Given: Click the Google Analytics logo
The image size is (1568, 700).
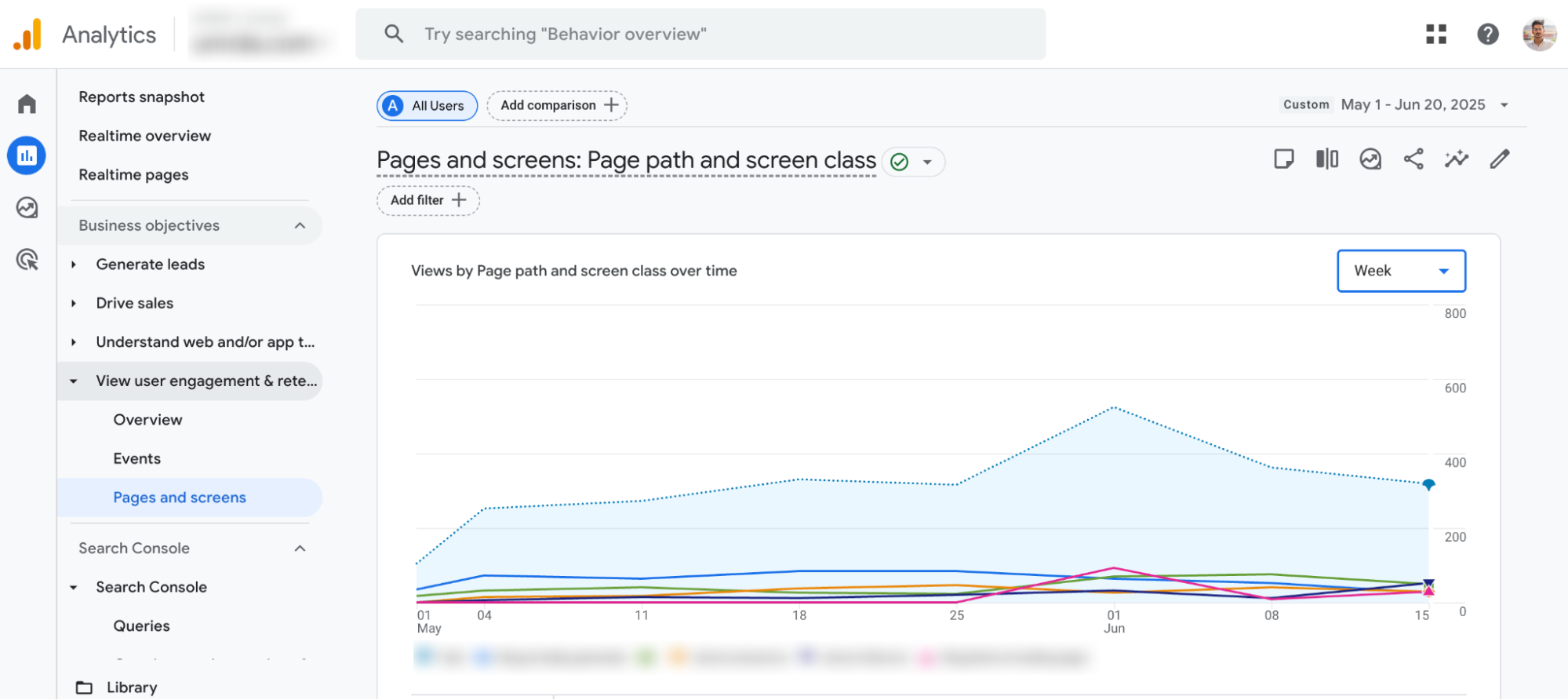Looking at the screenshot, I should pos(28,35).
